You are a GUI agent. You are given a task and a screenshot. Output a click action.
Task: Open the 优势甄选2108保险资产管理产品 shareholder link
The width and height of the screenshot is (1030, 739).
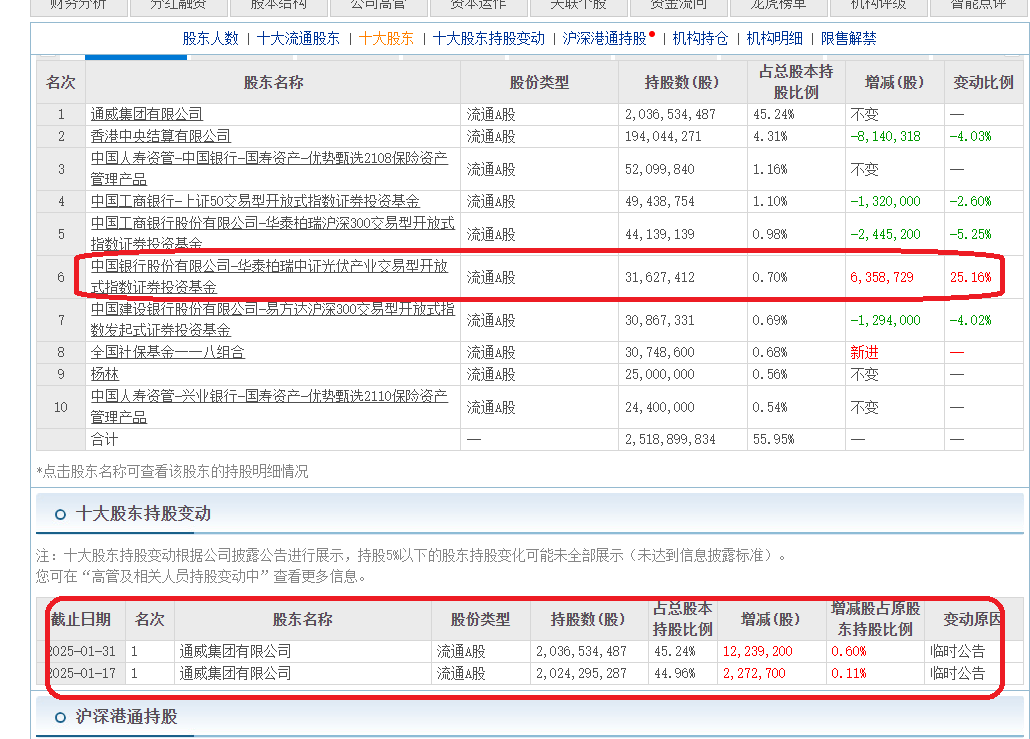click(269, 169)
